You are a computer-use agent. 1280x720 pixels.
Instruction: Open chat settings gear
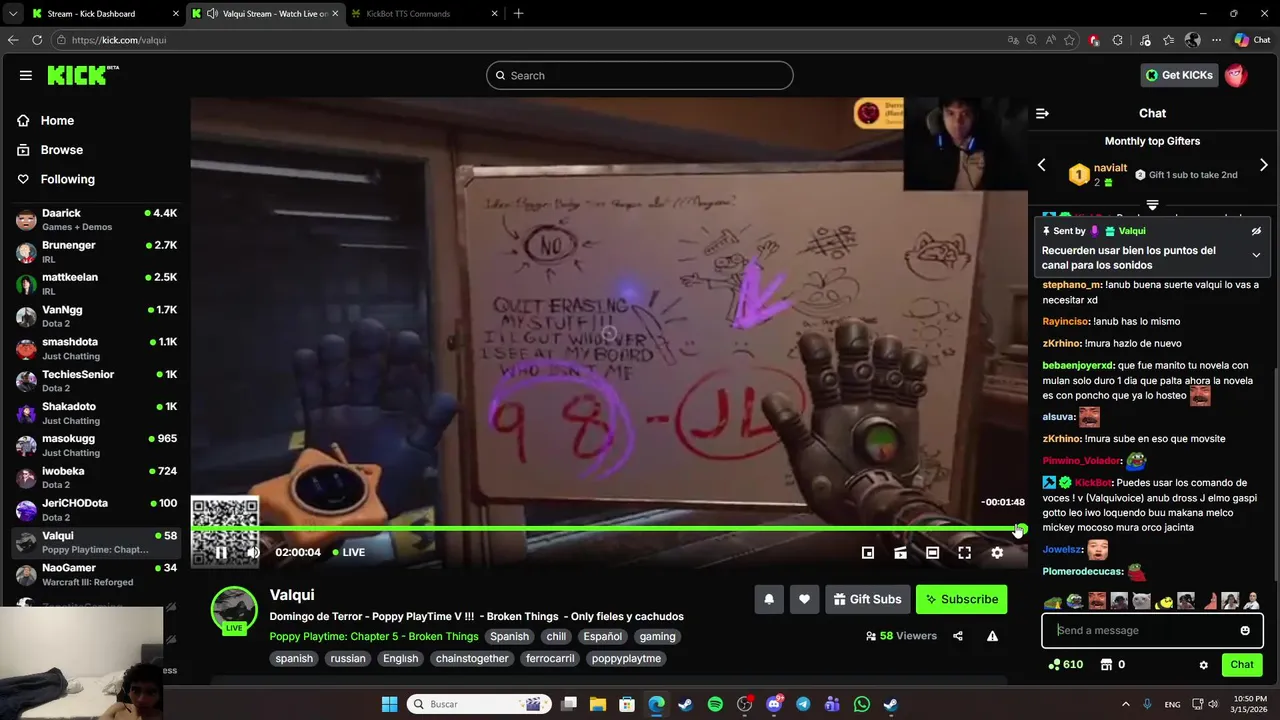[x=1204, y=664]
